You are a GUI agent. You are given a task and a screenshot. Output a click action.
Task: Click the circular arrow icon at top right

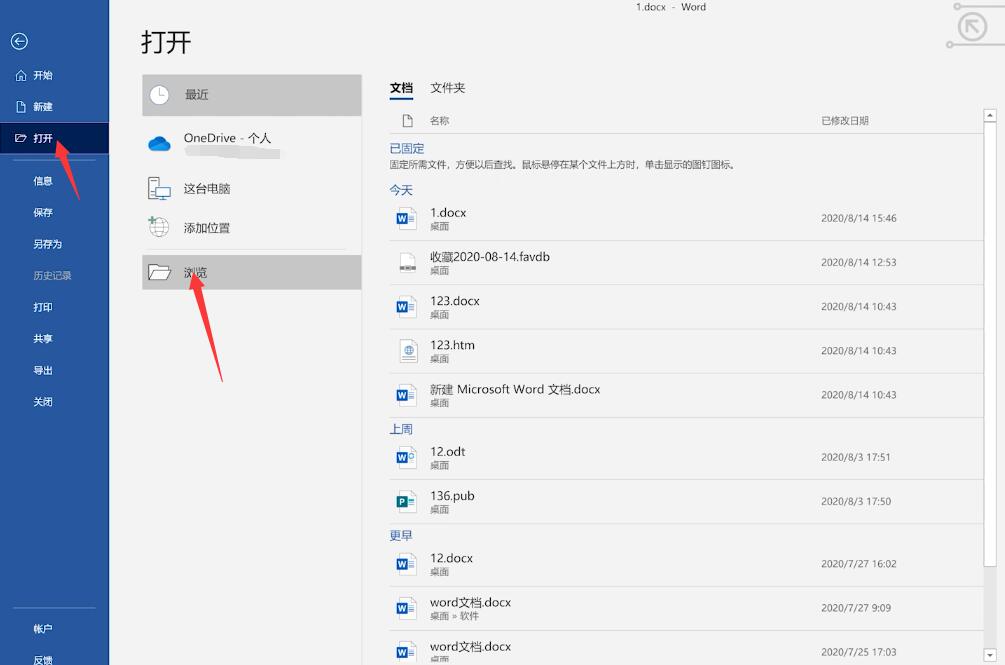(972, 26)
